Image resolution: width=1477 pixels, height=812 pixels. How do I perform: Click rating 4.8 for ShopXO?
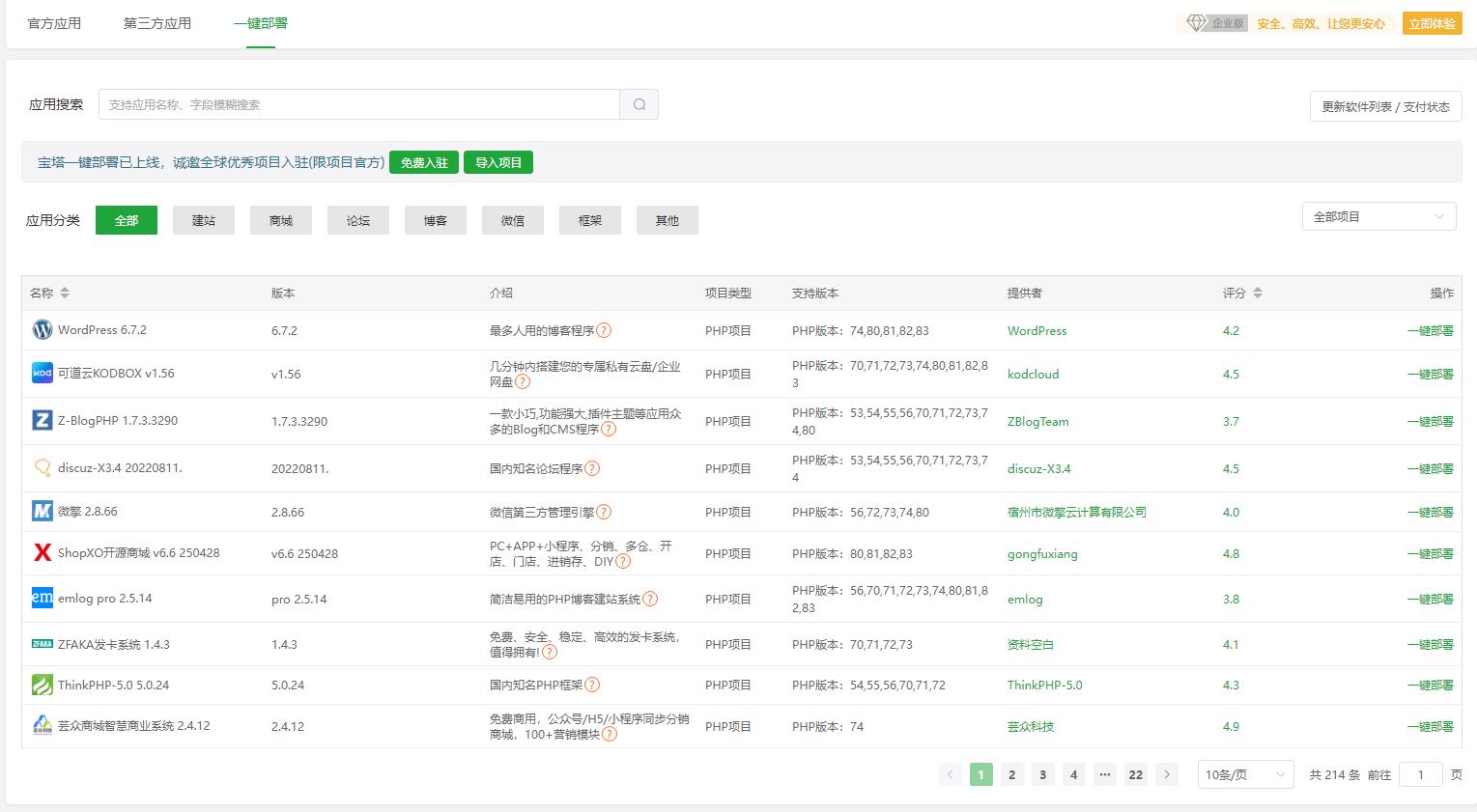[x=1231, y=553]
